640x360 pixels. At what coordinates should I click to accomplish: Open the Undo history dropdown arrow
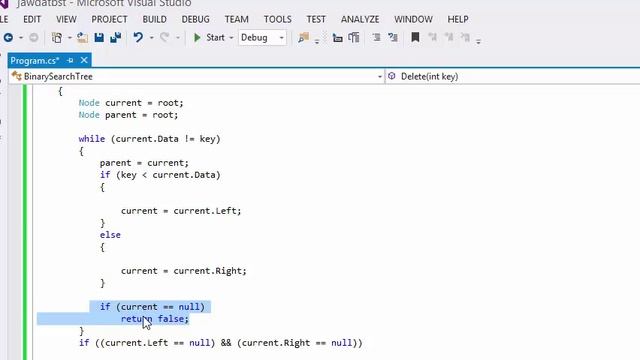(151, 38)
